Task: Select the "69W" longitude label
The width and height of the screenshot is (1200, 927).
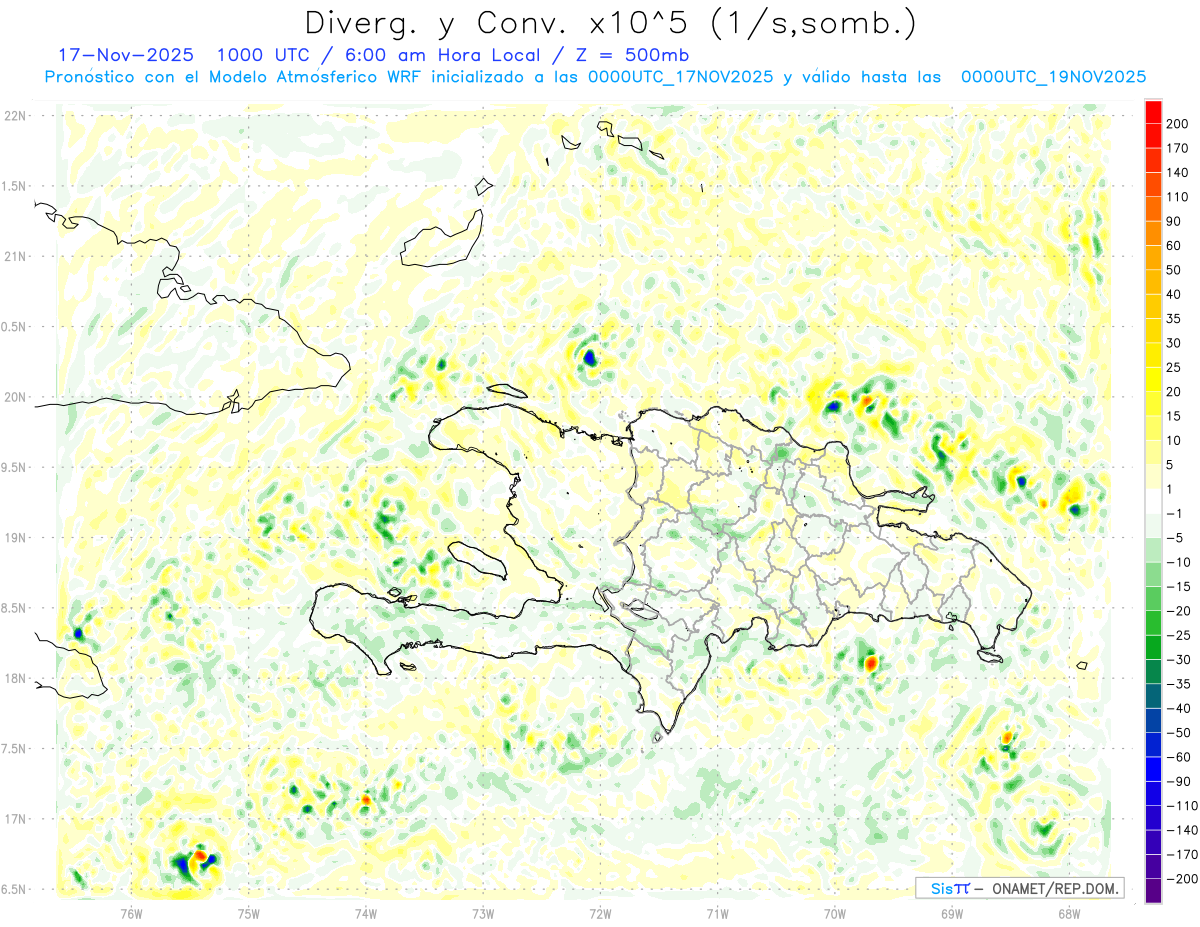Action: tap(951, 912)
